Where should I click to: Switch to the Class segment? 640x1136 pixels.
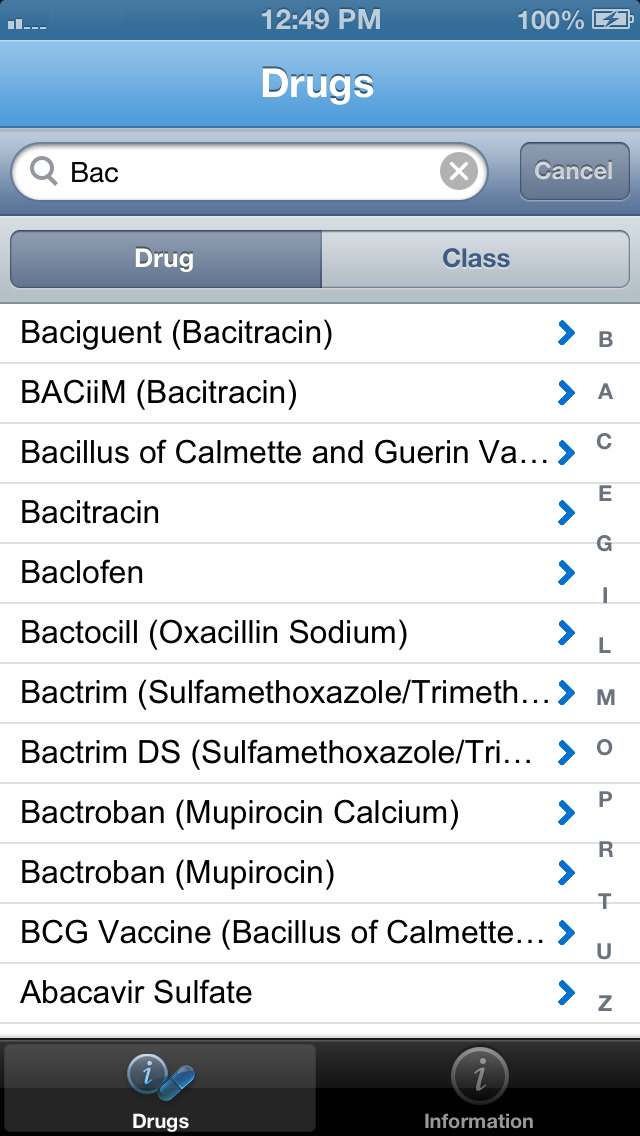(x=476, y=259)
